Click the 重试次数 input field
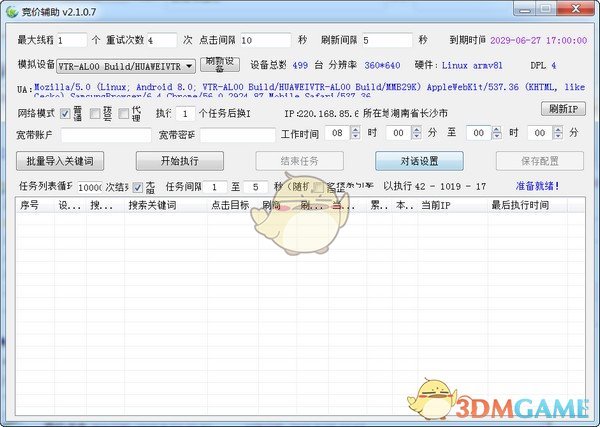The height and width of the screenshot is (427, 600). coord(162,40)
